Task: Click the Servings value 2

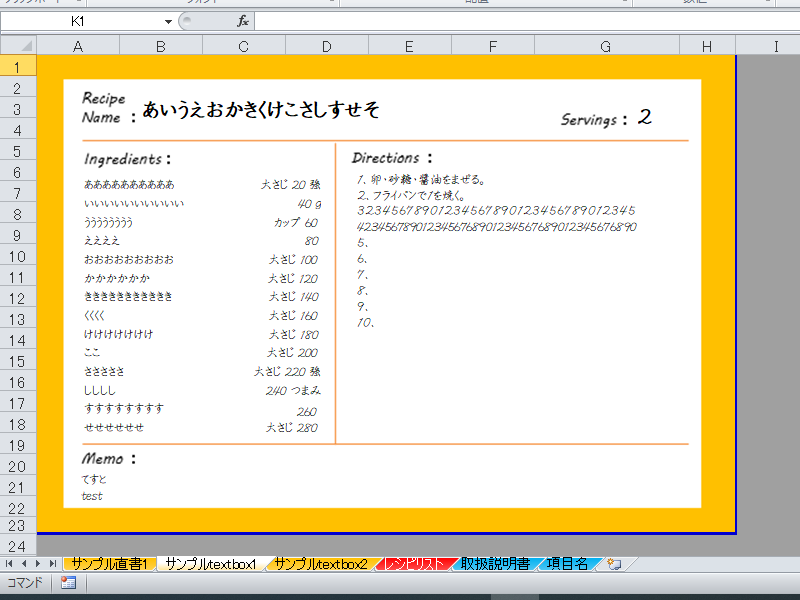Action: click(644, 117)
